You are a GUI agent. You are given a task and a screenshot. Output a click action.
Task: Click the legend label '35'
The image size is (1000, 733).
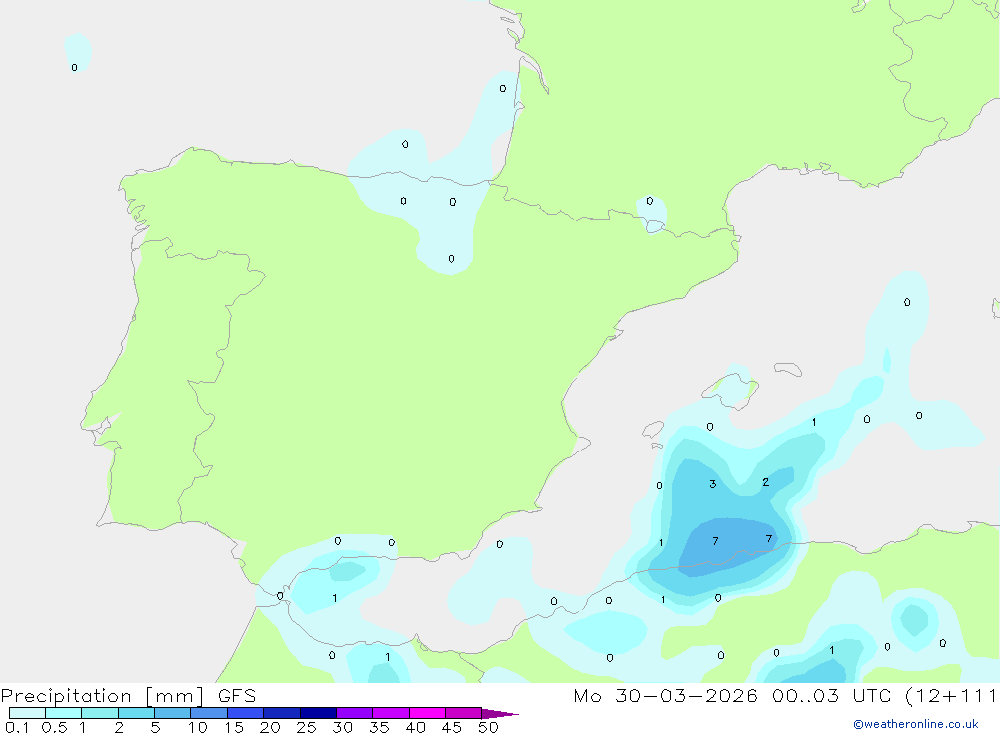click(x=379, y=727)
